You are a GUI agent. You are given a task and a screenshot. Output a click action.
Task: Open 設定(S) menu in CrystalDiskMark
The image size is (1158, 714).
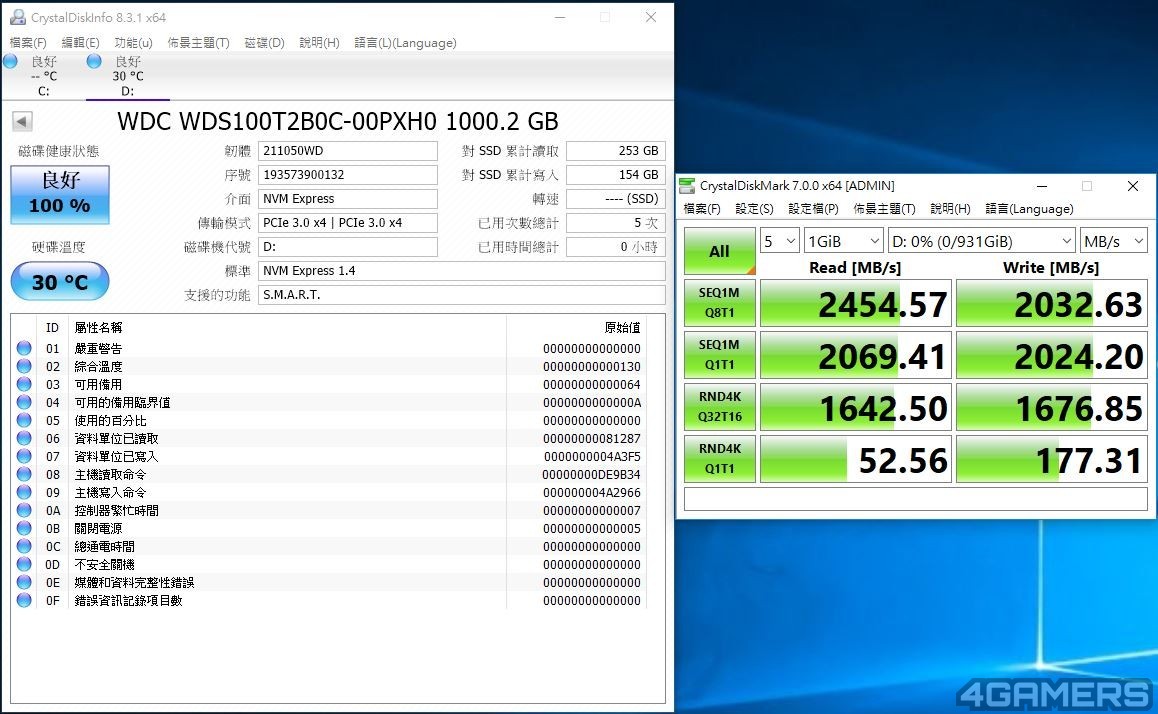click(754, 209)
